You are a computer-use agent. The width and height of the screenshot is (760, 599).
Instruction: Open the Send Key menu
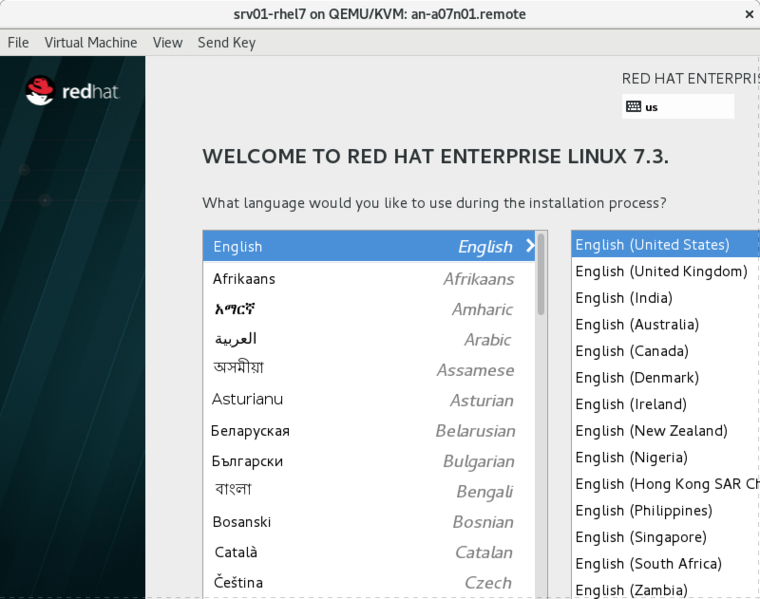[x=226, y=42]
